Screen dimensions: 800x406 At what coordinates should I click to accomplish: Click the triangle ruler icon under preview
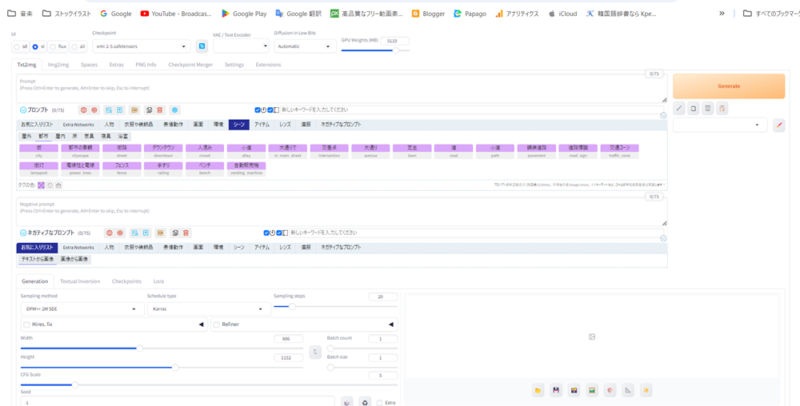628,390
